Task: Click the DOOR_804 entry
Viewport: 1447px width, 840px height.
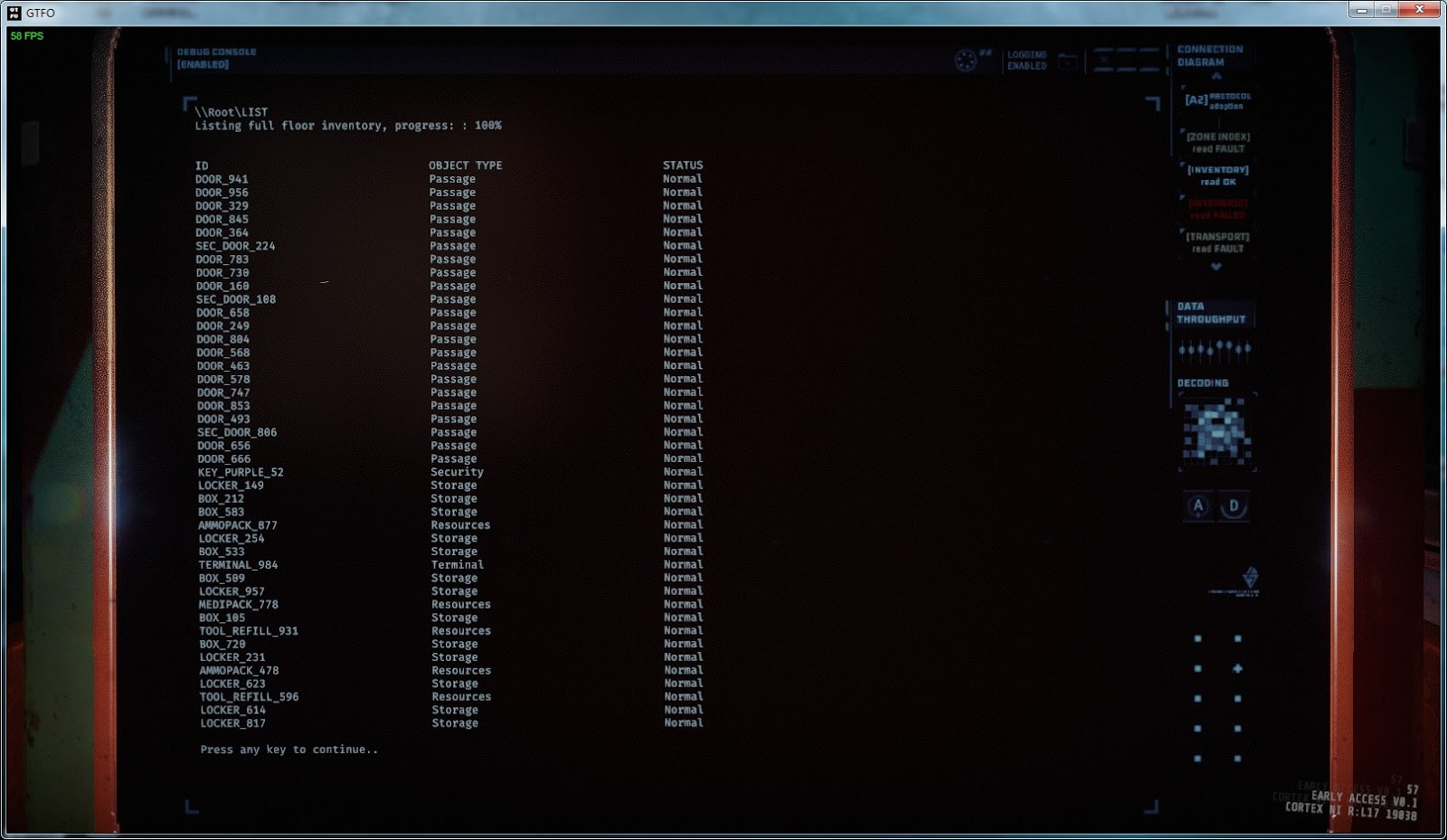Action: coord(222,339)
